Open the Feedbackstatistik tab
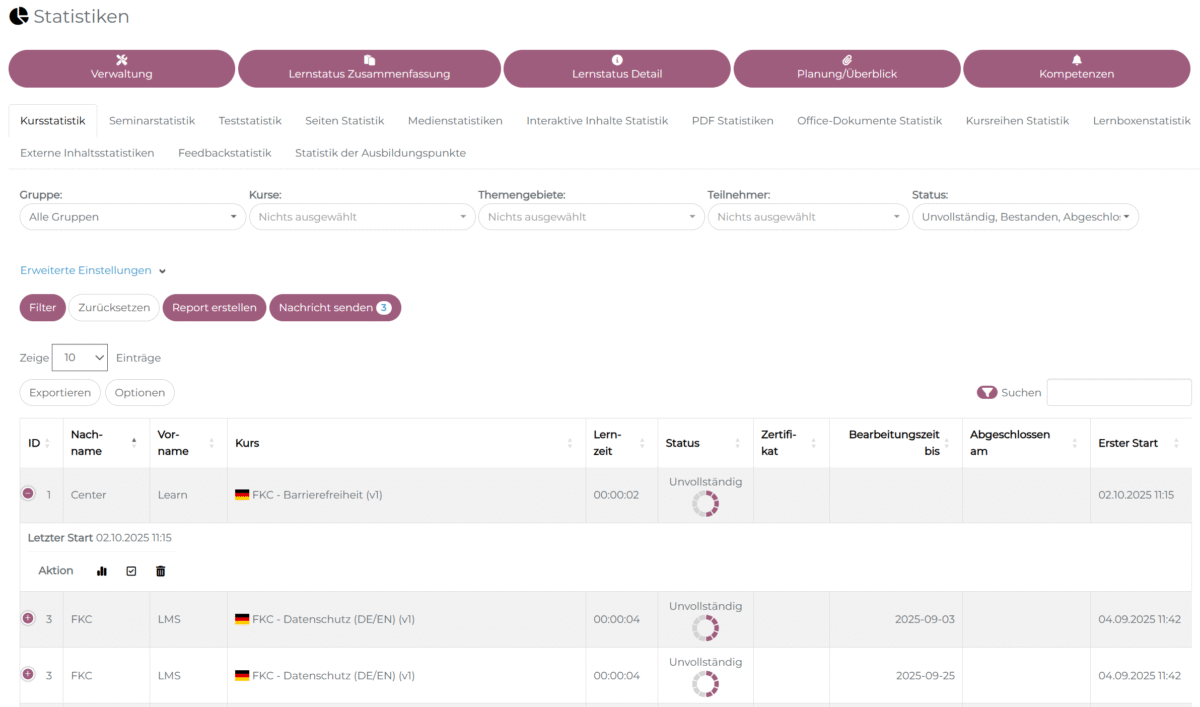Screen dimensions: 1200x707 [x=224, y=153]
